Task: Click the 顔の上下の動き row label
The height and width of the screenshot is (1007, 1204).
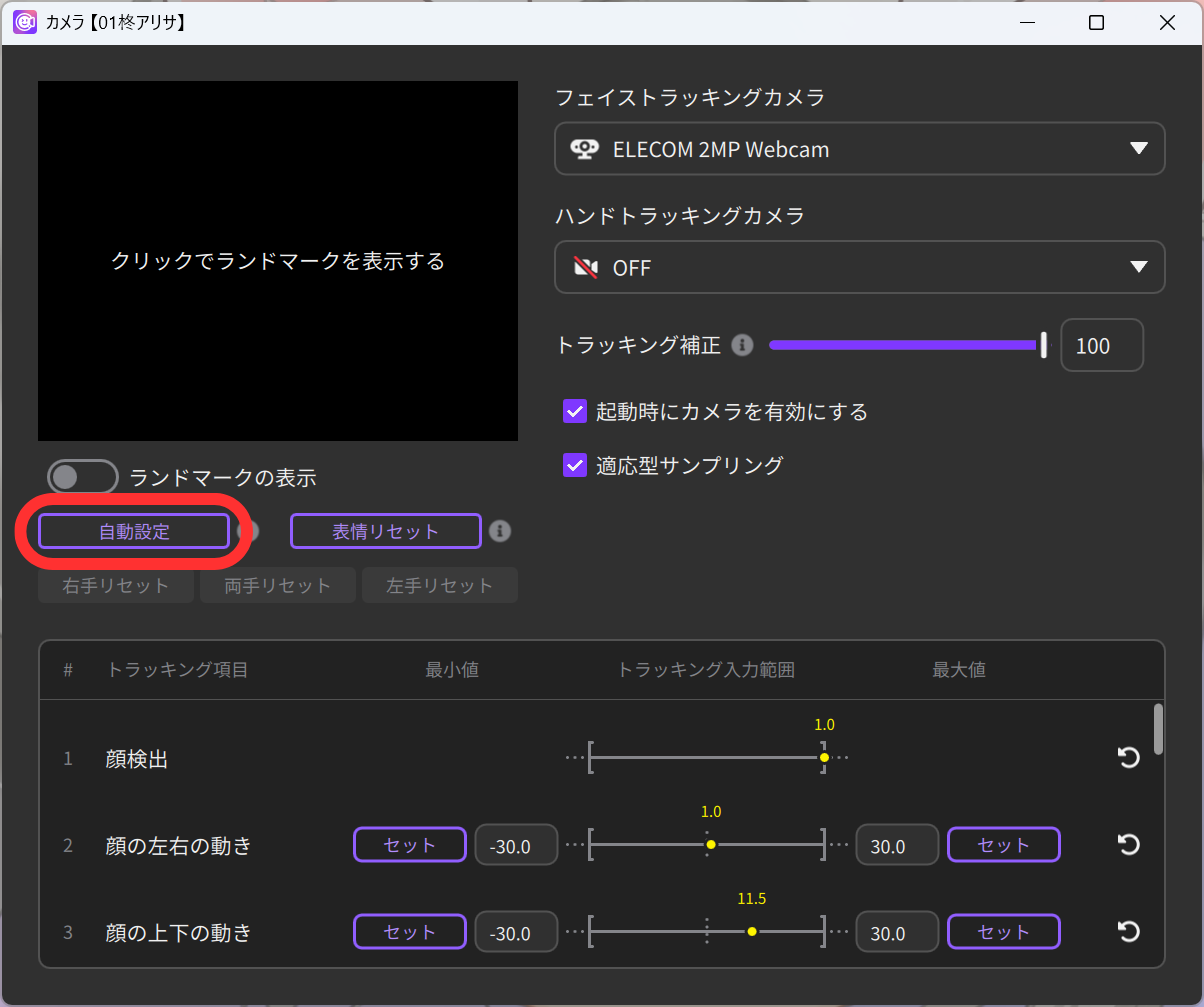Action: [x=179, y=933]
